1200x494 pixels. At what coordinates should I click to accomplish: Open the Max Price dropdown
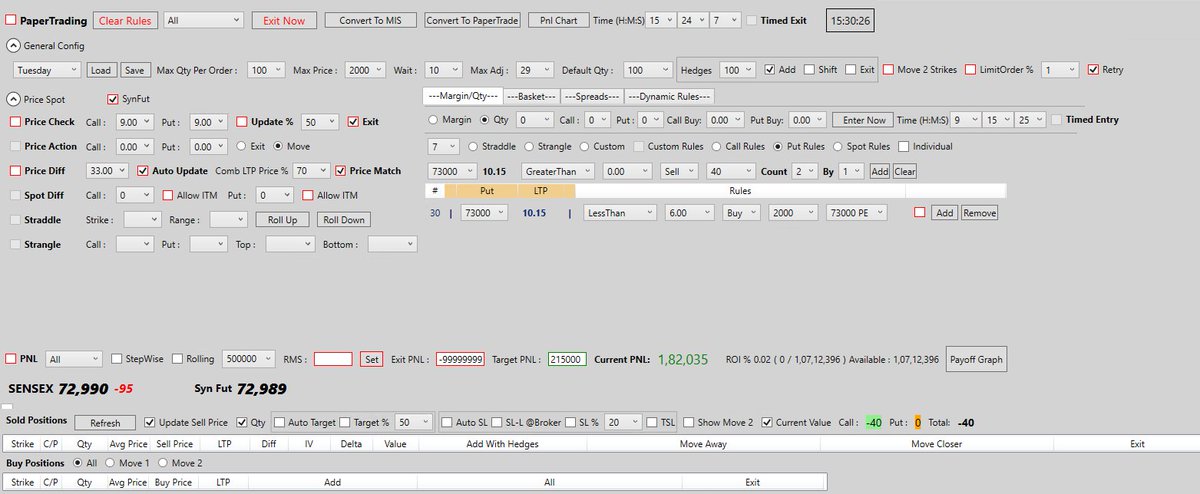tap(366, 70)
